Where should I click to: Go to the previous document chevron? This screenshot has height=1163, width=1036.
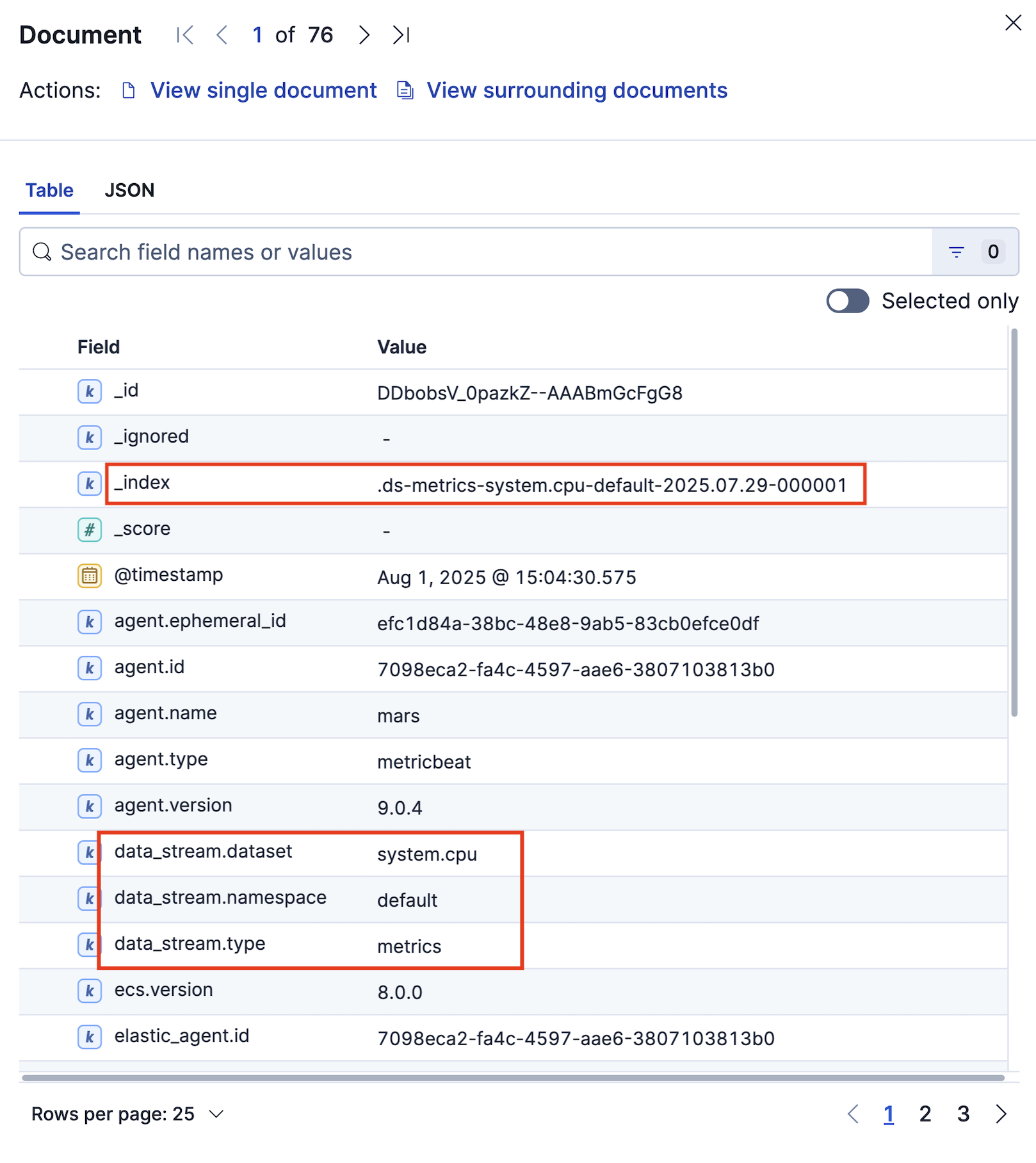pos(222,35)
